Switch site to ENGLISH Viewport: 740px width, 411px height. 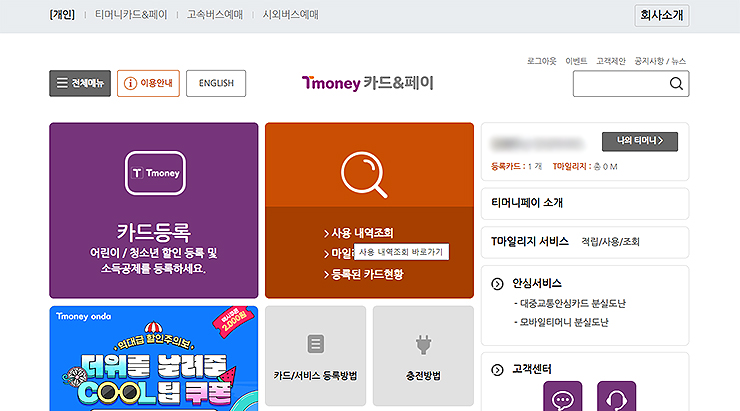pos(216,84)
